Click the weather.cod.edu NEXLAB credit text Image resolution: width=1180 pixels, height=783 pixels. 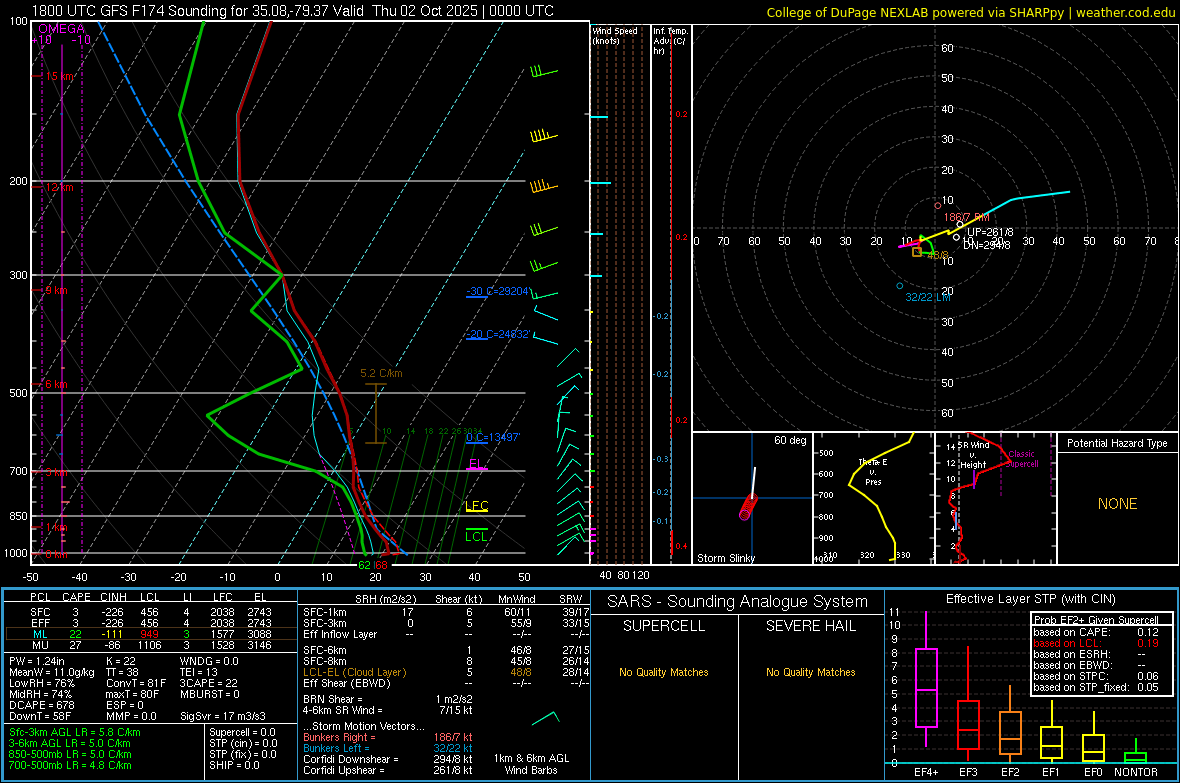tap(970, 12)
